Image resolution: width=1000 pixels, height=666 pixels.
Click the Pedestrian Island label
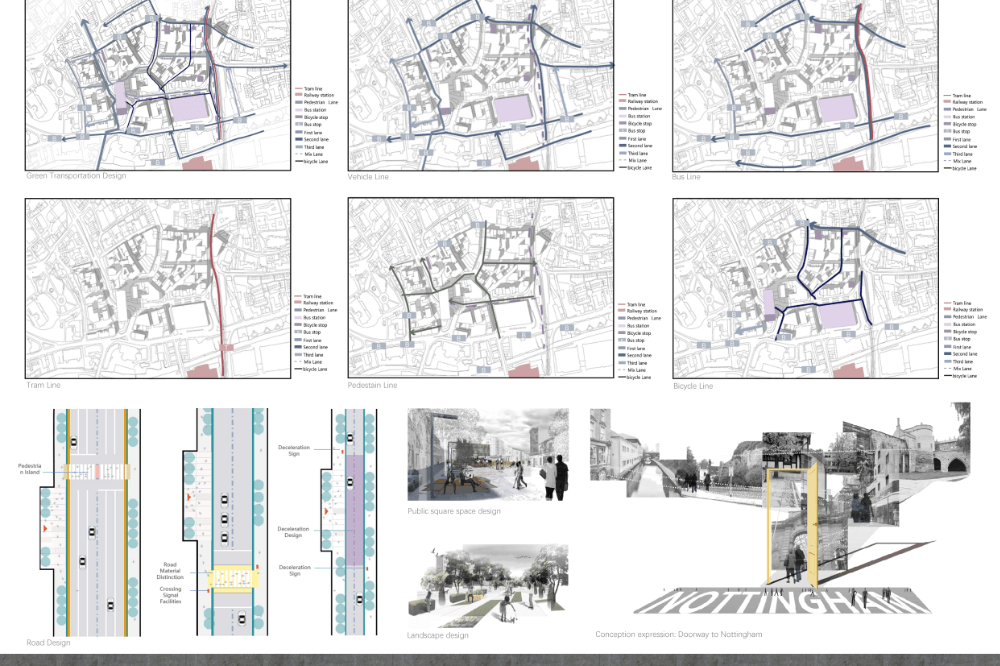38,470
